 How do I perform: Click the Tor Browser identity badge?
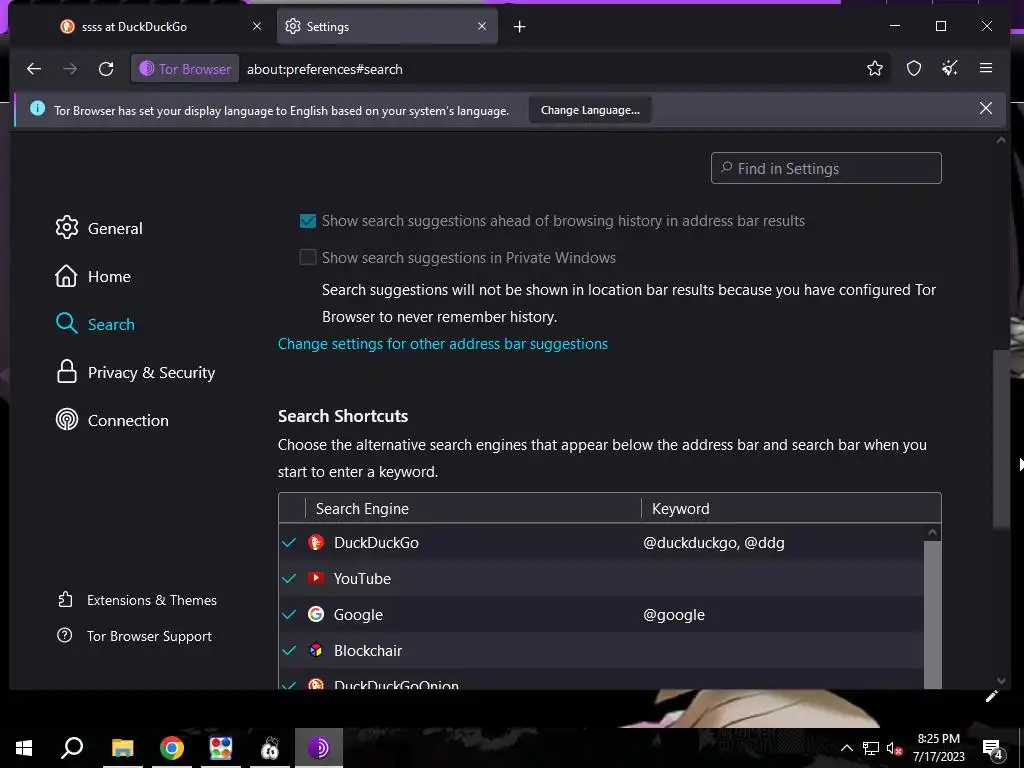coord(185,69)
